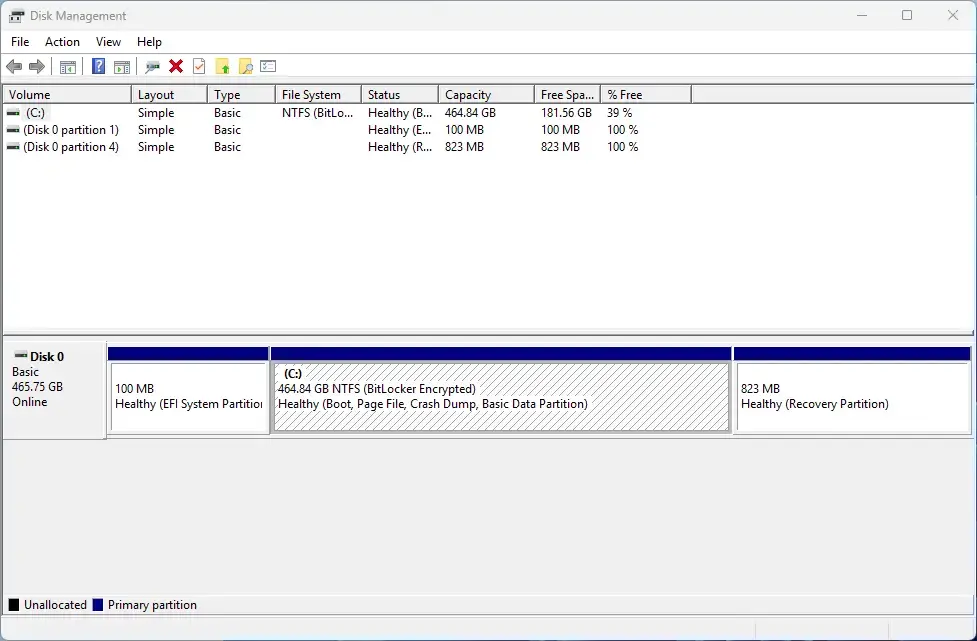Click the drive icon beside (C:) volume

[12, 113]
